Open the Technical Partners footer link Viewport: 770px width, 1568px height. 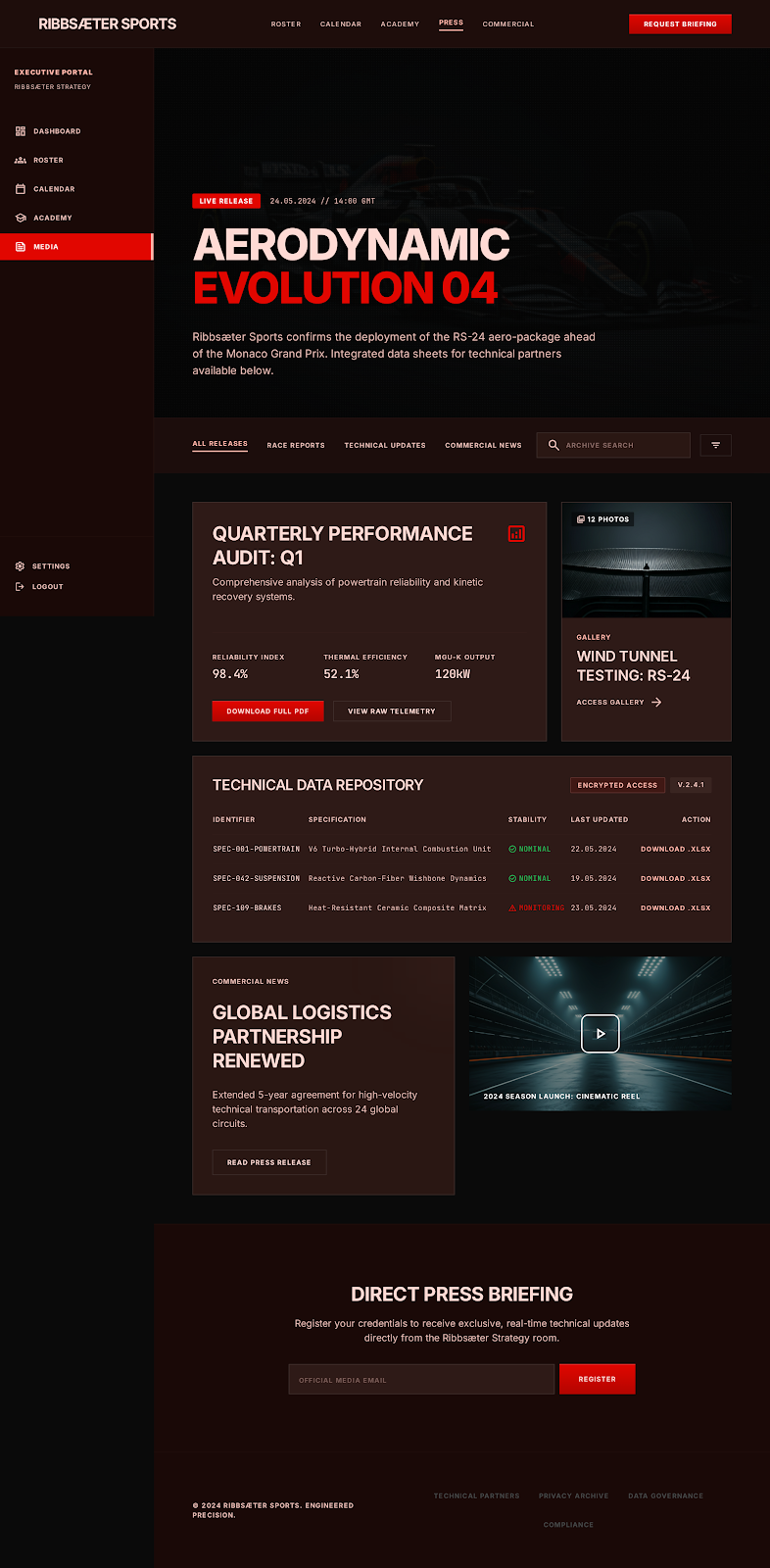477,1495
